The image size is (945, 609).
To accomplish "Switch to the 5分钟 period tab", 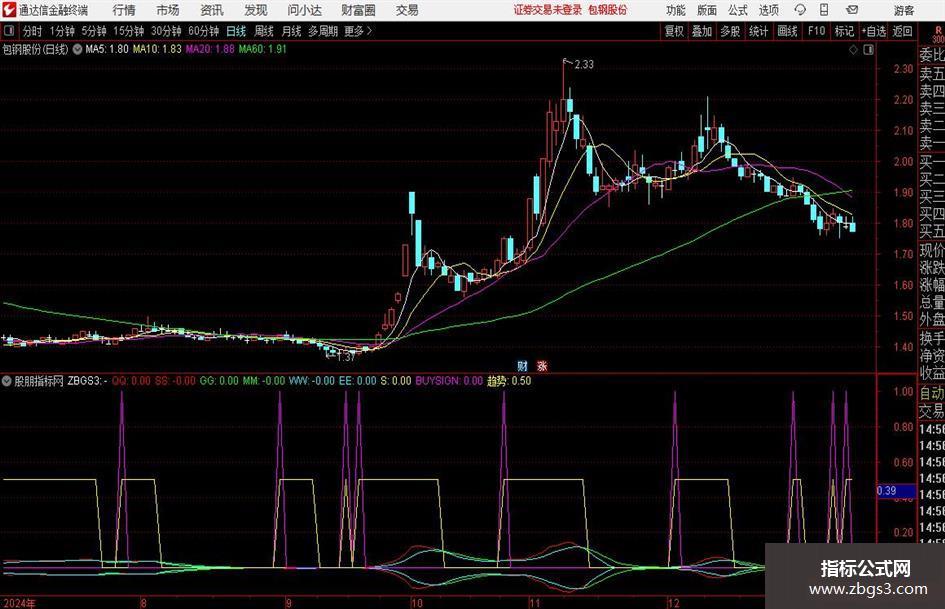I will tap(93, 31).
